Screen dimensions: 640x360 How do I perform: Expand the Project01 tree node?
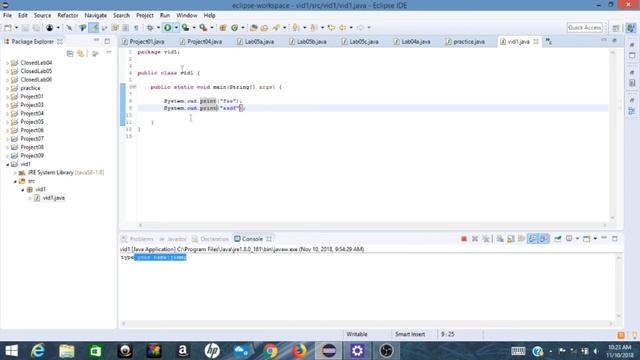pyautogui.click(x=7, y=97)
